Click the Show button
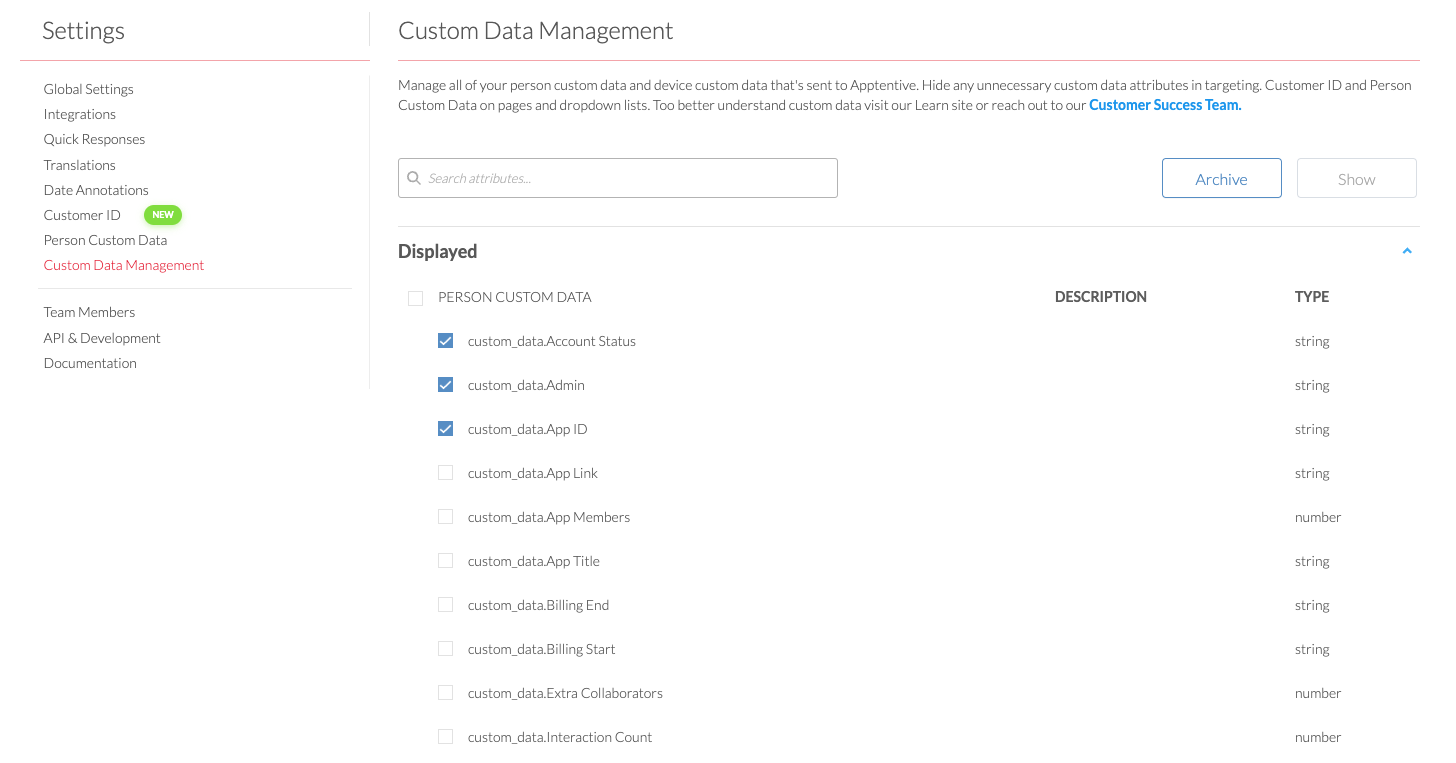 1356,179
